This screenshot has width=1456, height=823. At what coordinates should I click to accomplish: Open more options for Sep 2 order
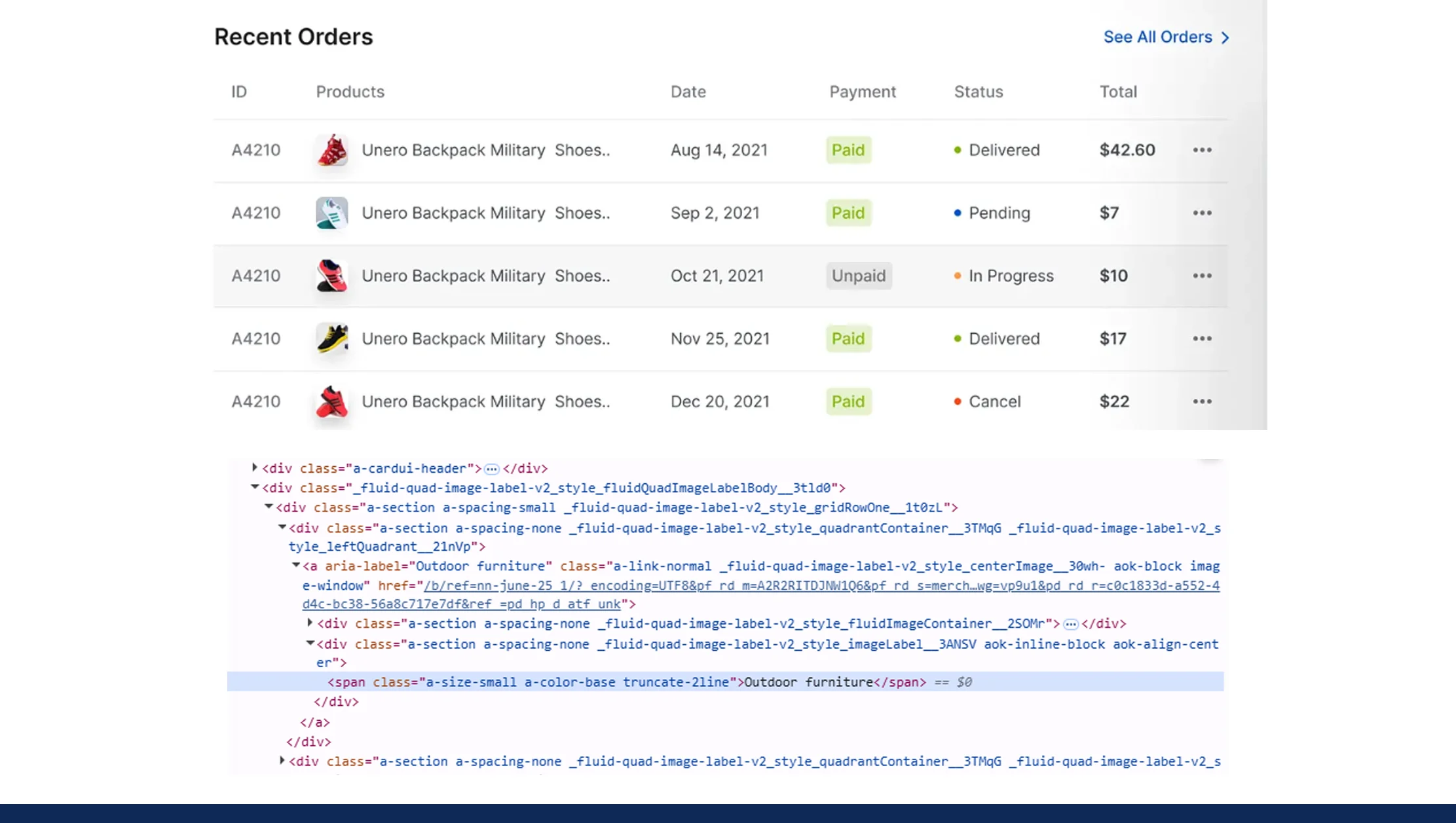(x=1202, y=213)
